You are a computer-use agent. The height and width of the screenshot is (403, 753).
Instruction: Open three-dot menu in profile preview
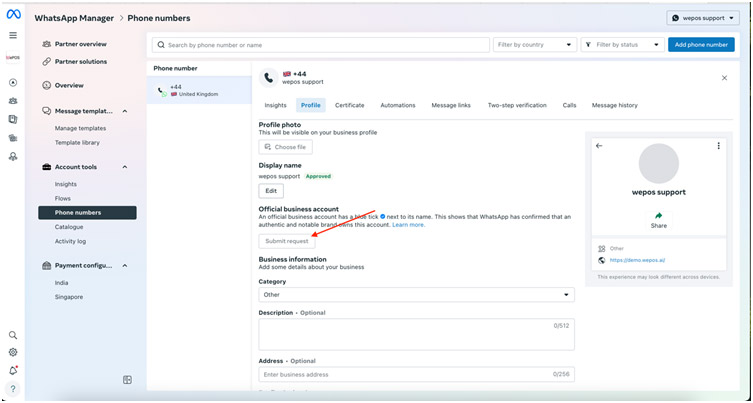click(x=718, y=146)
